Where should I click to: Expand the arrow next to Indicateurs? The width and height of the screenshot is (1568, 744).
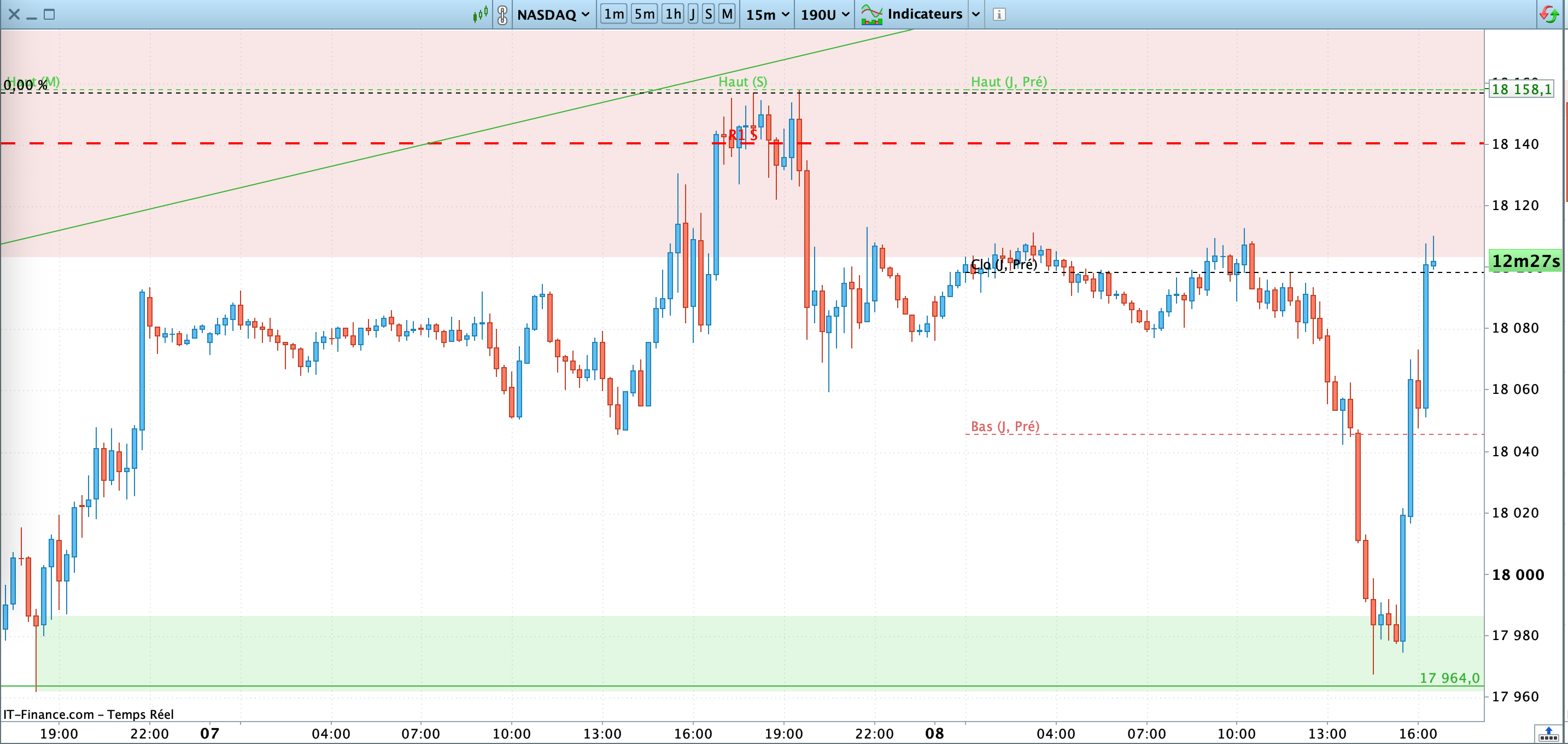[976, 14]
